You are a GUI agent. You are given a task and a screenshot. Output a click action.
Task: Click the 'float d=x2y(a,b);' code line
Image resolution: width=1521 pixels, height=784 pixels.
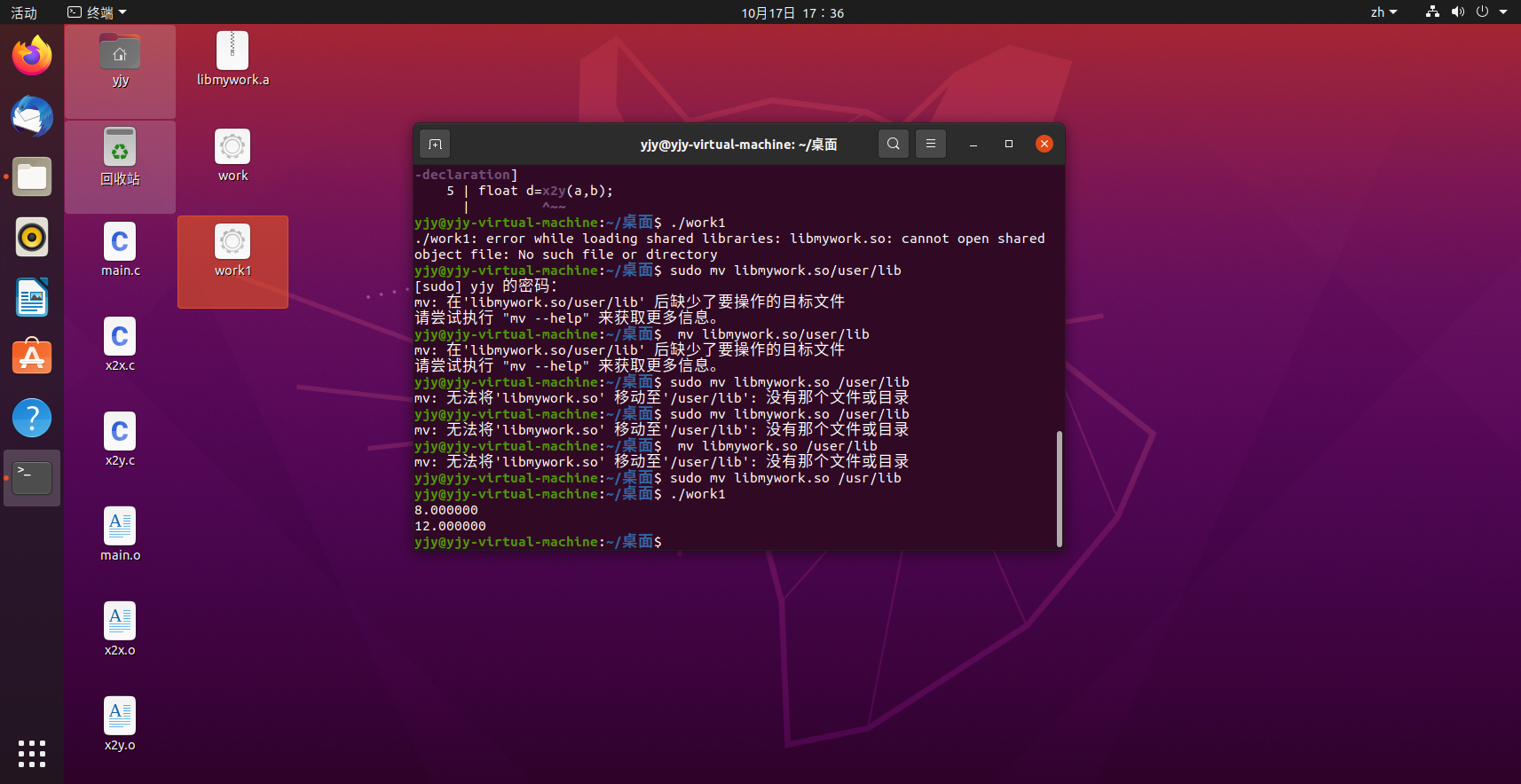546,191
